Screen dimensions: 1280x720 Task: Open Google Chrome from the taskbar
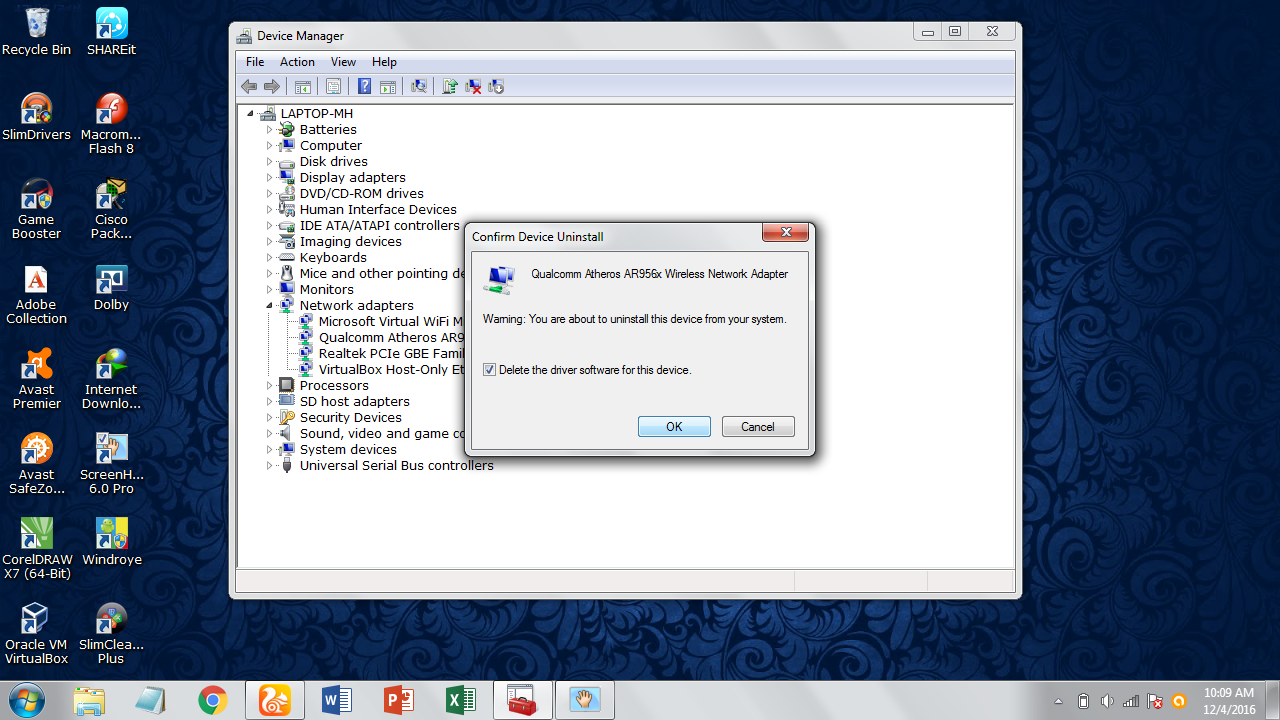point(212,701)
